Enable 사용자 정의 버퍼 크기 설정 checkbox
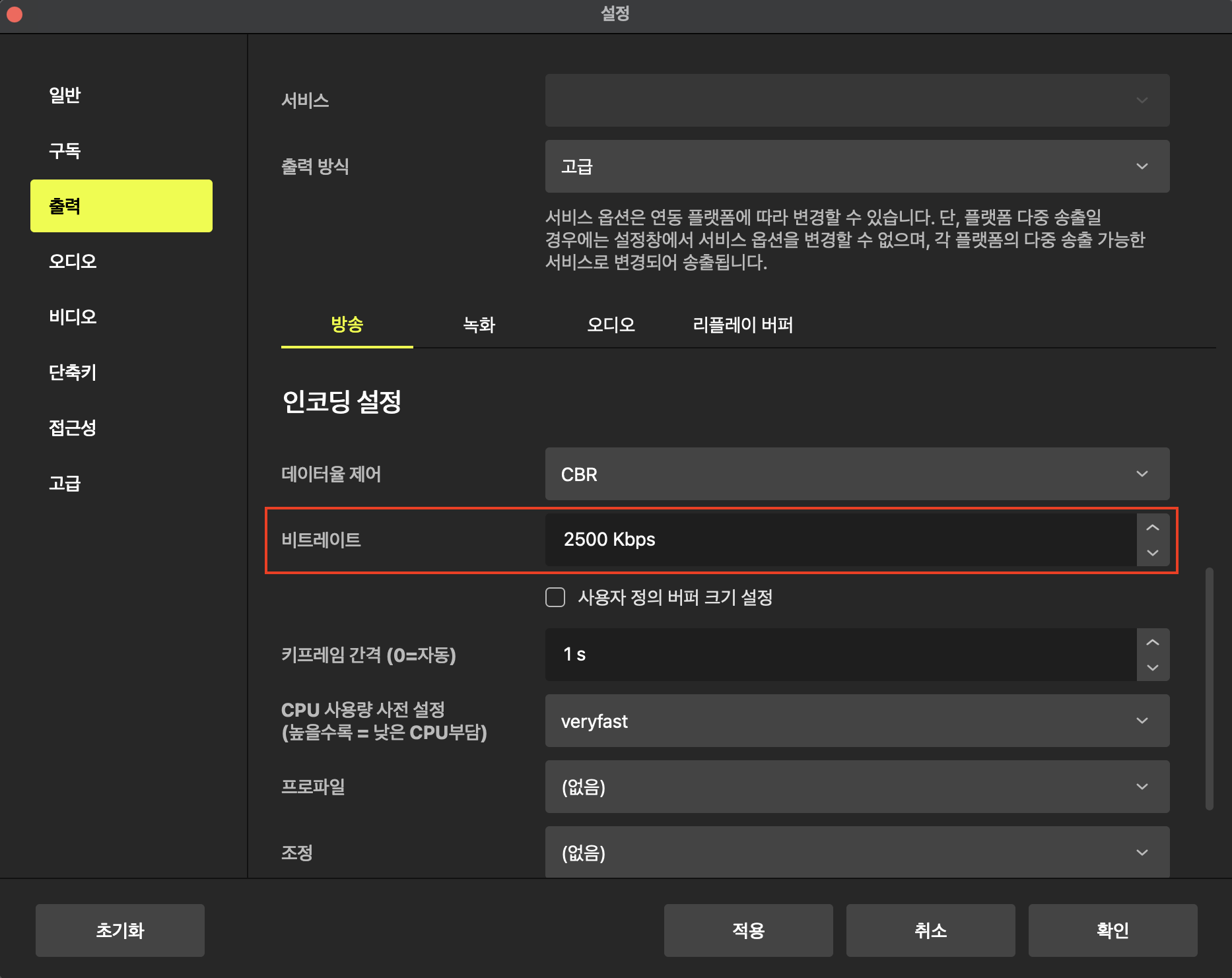 coord(555,597)
